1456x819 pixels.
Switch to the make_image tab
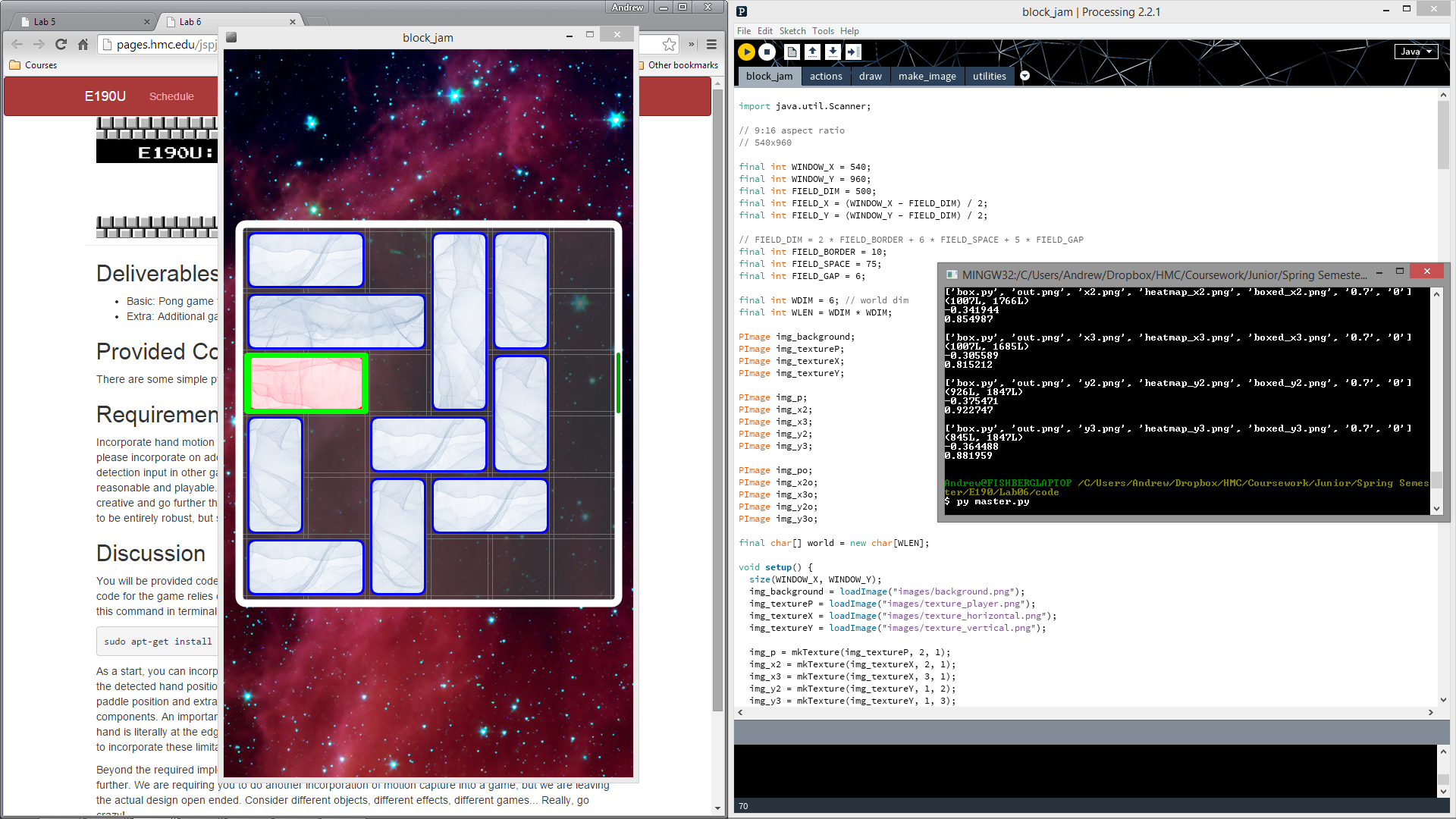coord(927,76)
